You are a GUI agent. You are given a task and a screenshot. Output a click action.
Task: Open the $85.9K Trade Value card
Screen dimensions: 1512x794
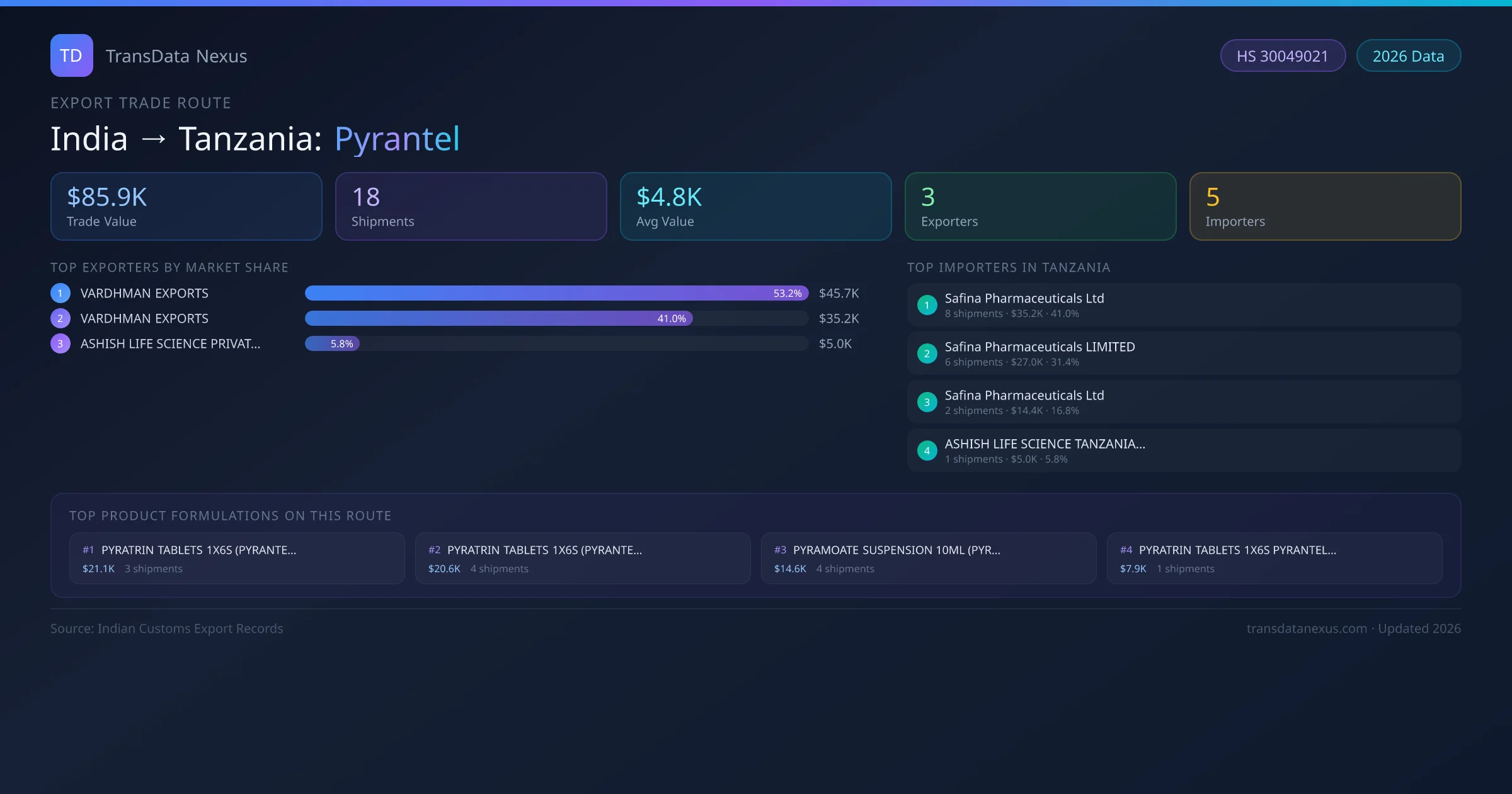[x=186, y=206]
